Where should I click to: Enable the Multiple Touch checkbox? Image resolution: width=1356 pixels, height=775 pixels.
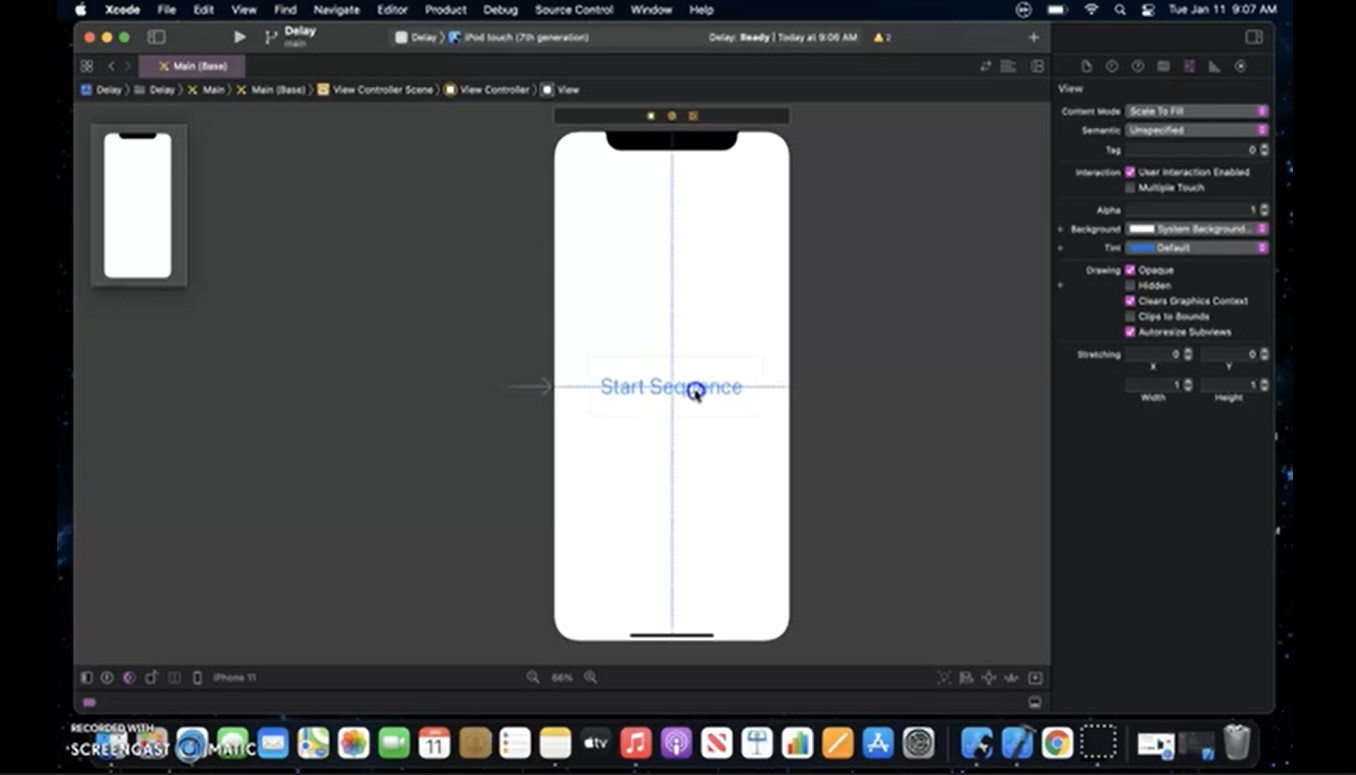pyautogui.click(x=1130, y=188)
